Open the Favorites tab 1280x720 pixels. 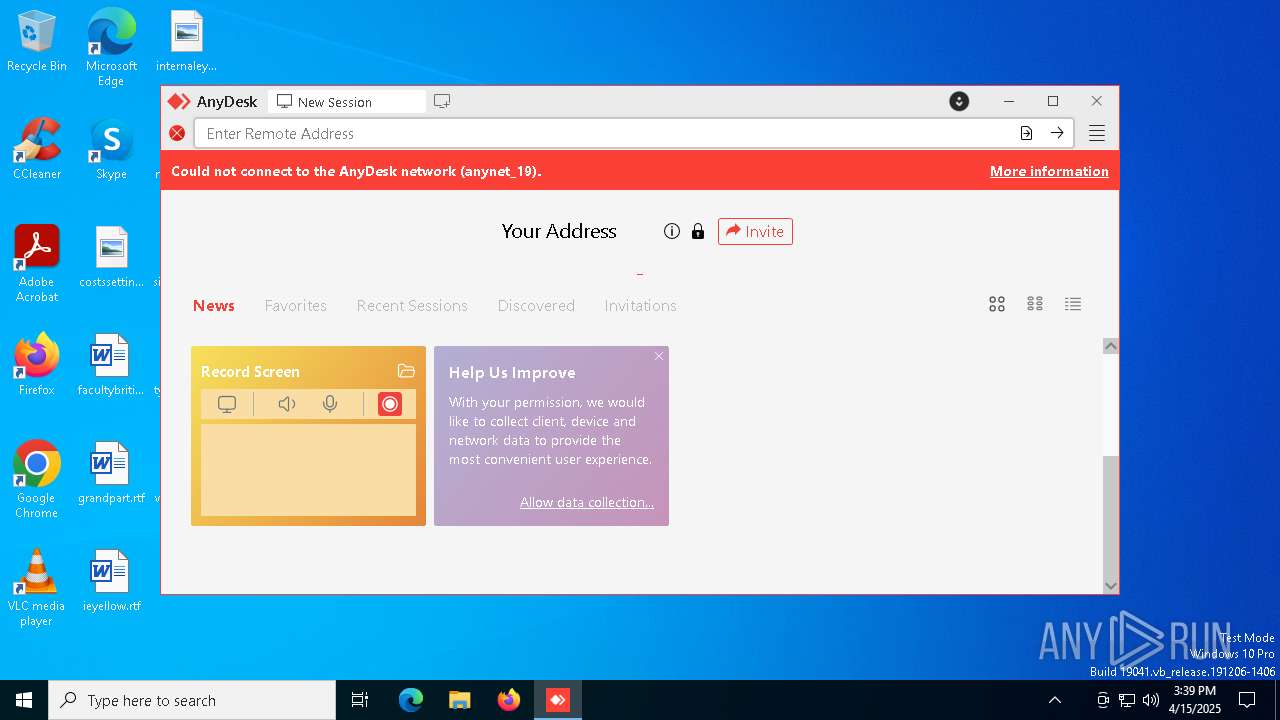click(x=296, y=306)
